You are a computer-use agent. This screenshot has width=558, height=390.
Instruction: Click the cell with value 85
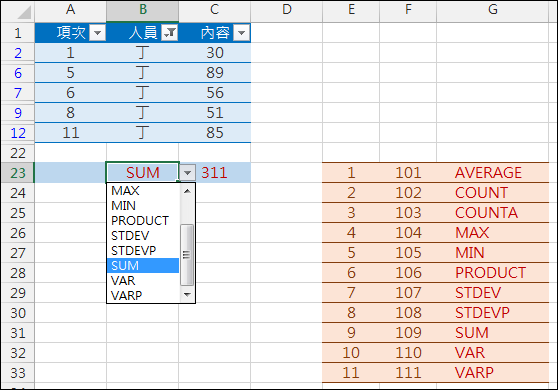(215, 133)
